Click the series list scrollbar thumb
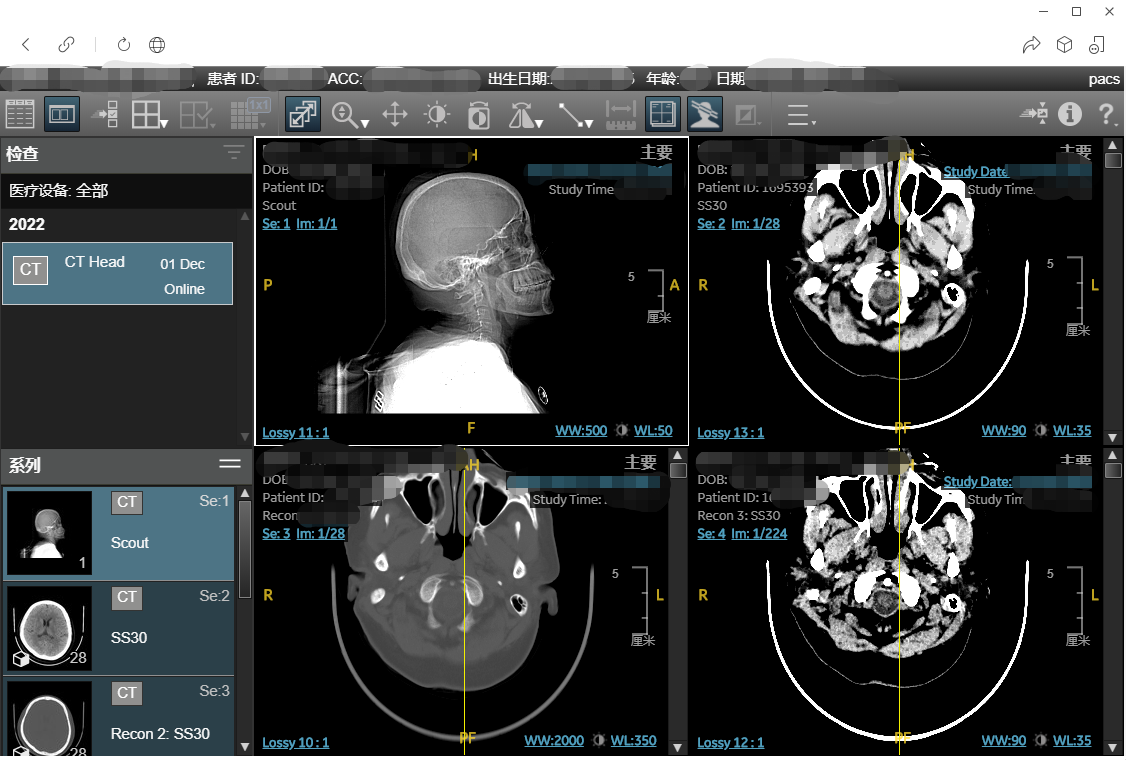Screen dimensions: 1126x760 [245, 548]
